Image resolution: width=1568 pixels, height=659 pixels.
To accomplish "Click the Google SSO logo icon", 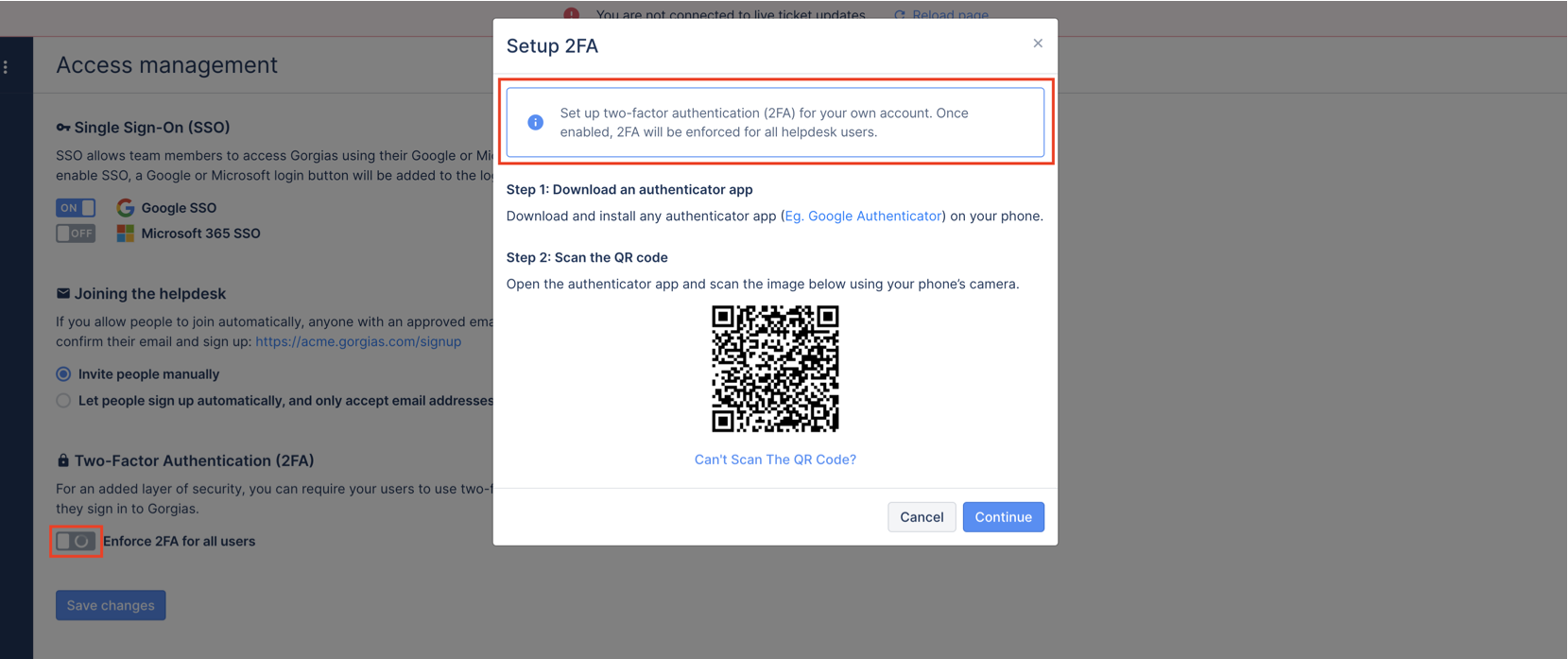I will 125,208.
